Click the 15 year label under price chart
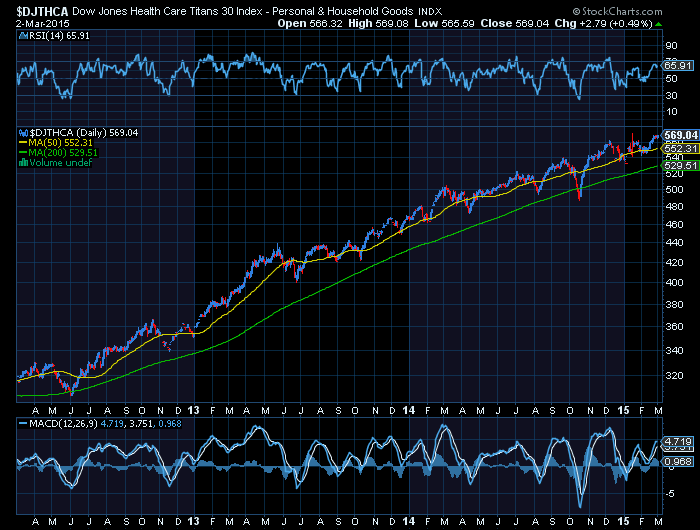 click(x=623, y=410)
